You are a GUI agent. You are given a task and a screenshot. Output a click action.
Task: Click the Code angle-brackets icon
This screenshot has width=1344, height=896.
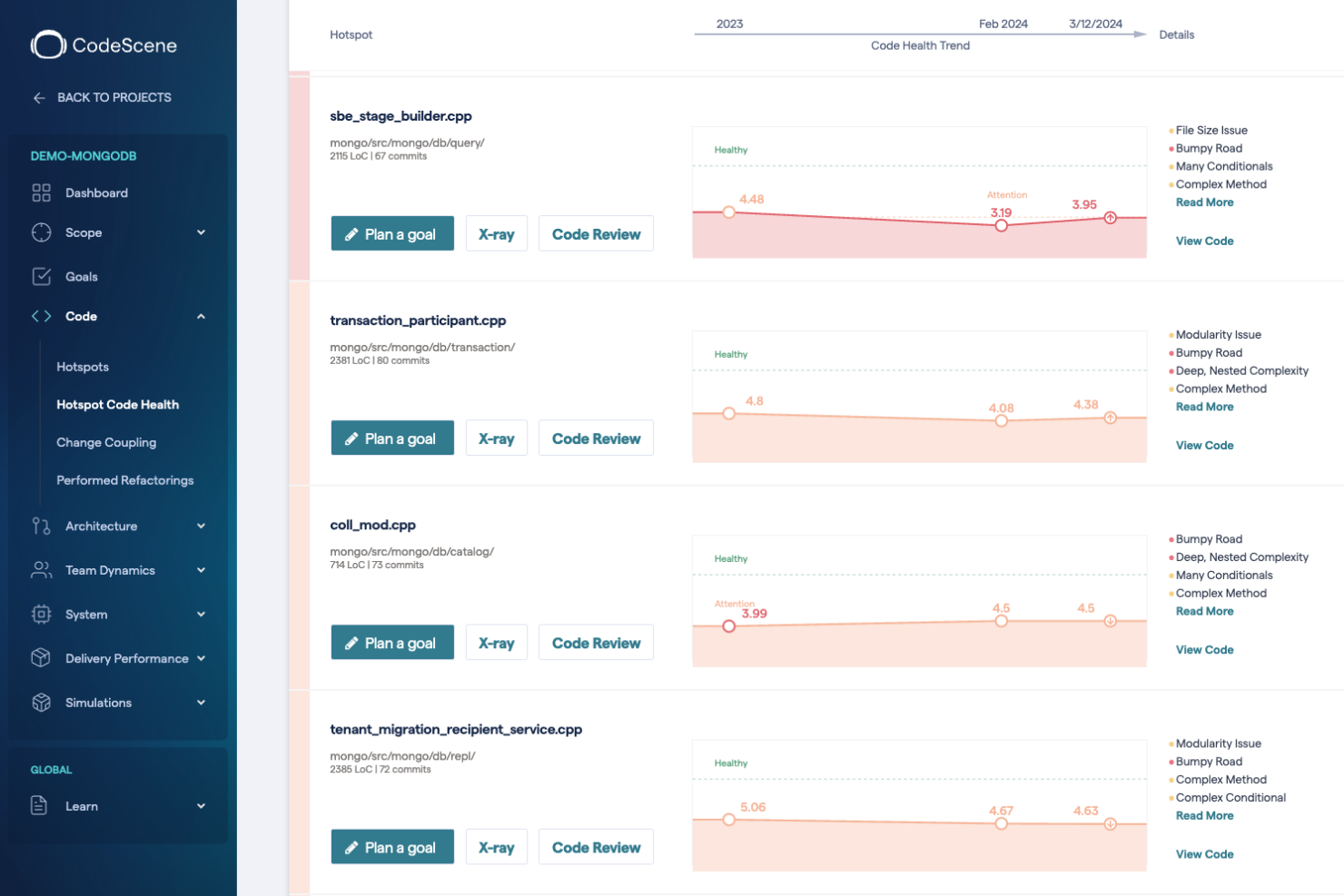tap(40, 316)
